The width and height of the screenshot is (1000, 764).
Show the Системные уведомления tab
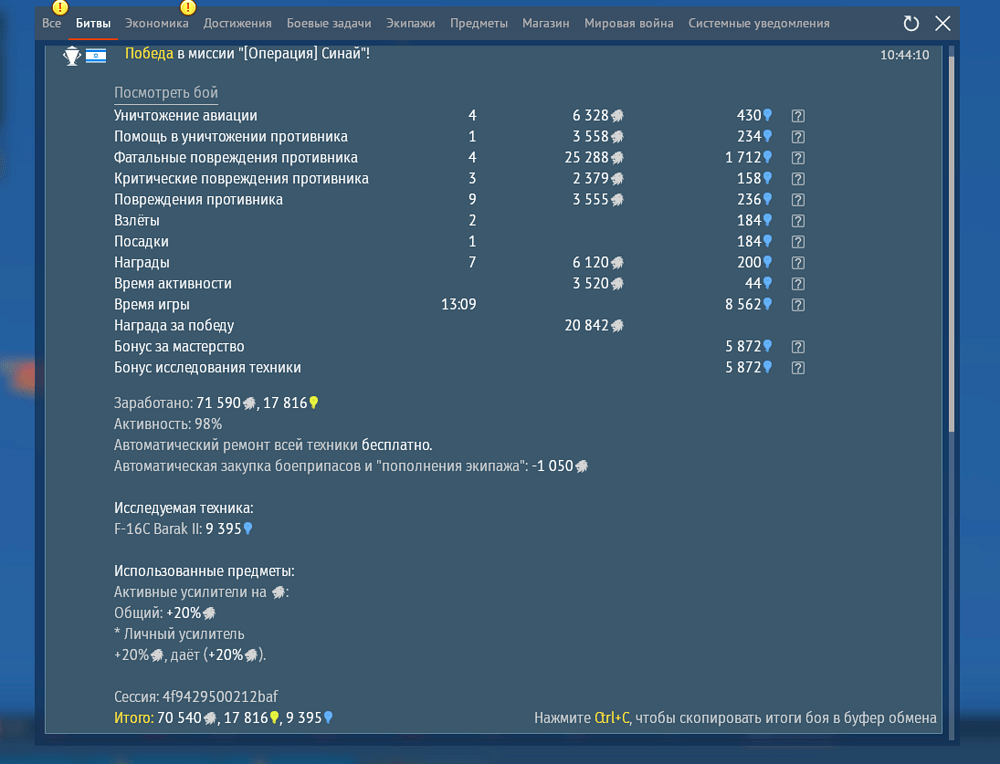coord(759,23)
